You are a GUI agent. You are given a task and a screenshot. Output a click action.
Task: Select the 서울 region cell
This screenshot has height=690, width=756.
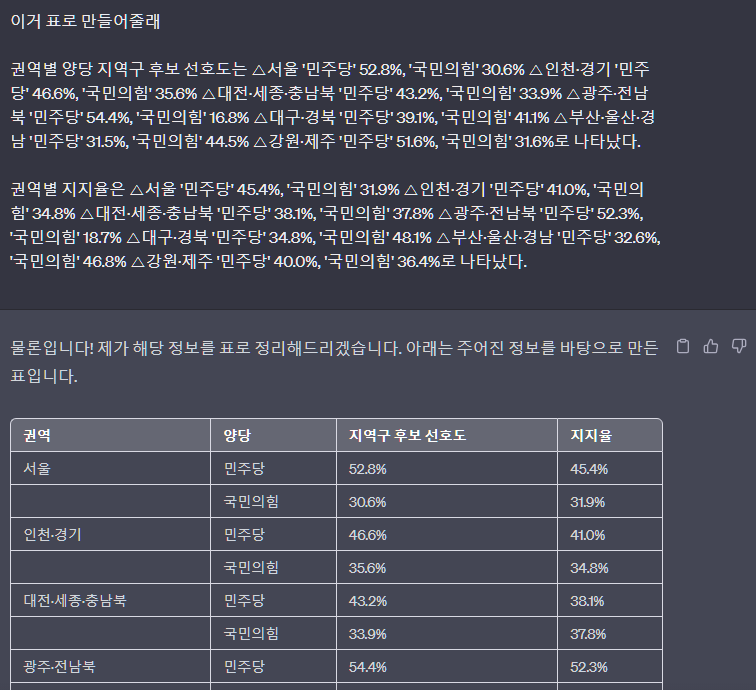tap(37, 468)
